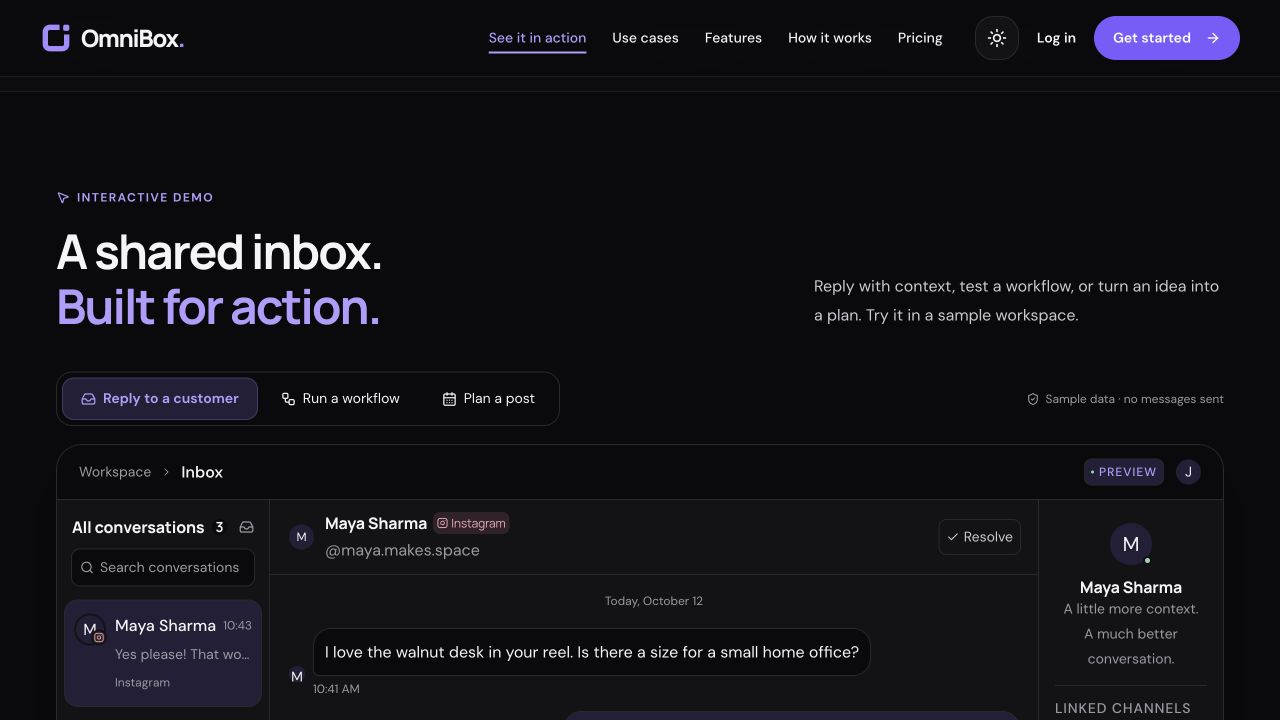
Task: Go to Use cases section
Action: (645, 38)
